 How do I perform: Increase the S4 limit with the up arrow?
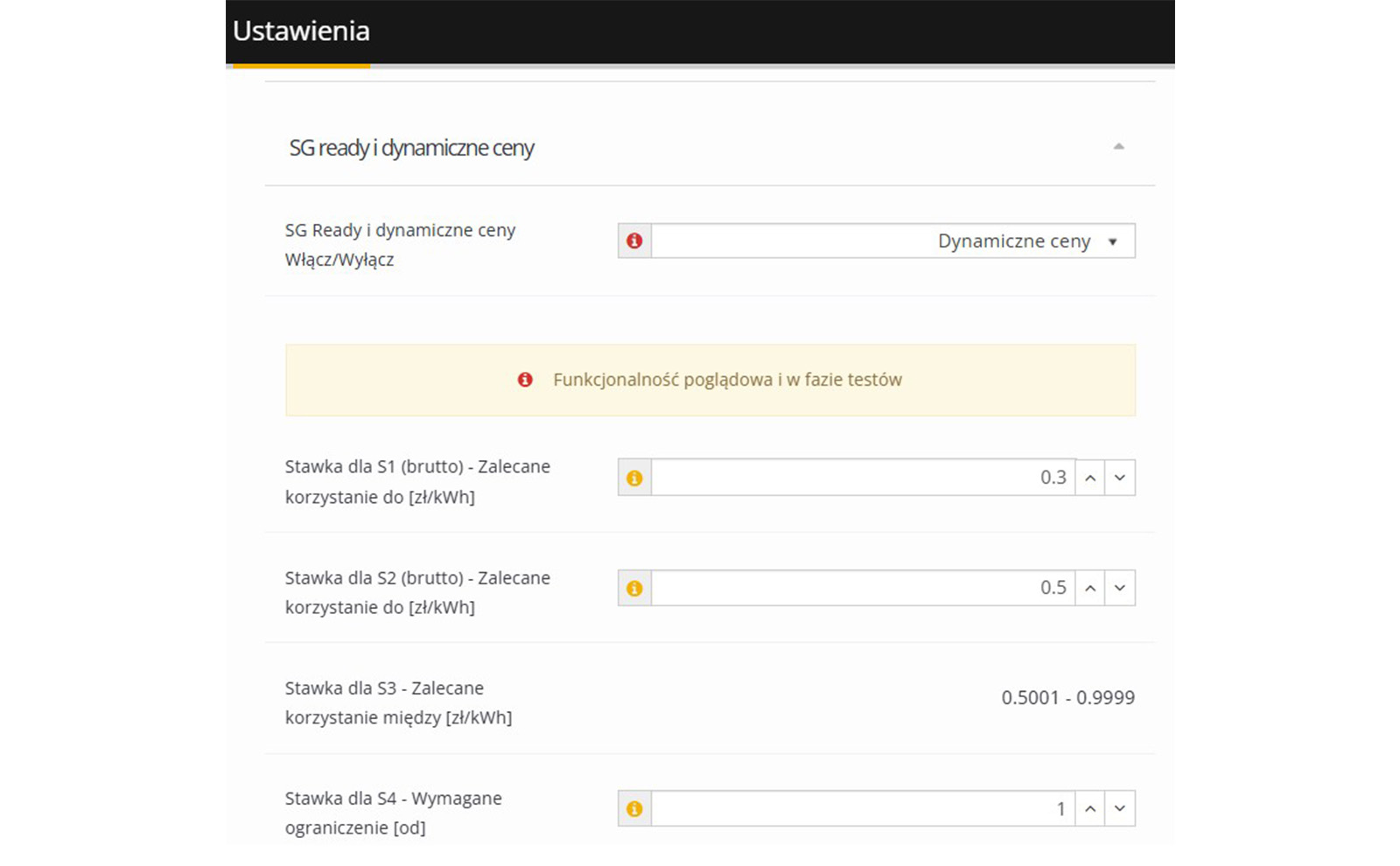tap(1090, 809)
